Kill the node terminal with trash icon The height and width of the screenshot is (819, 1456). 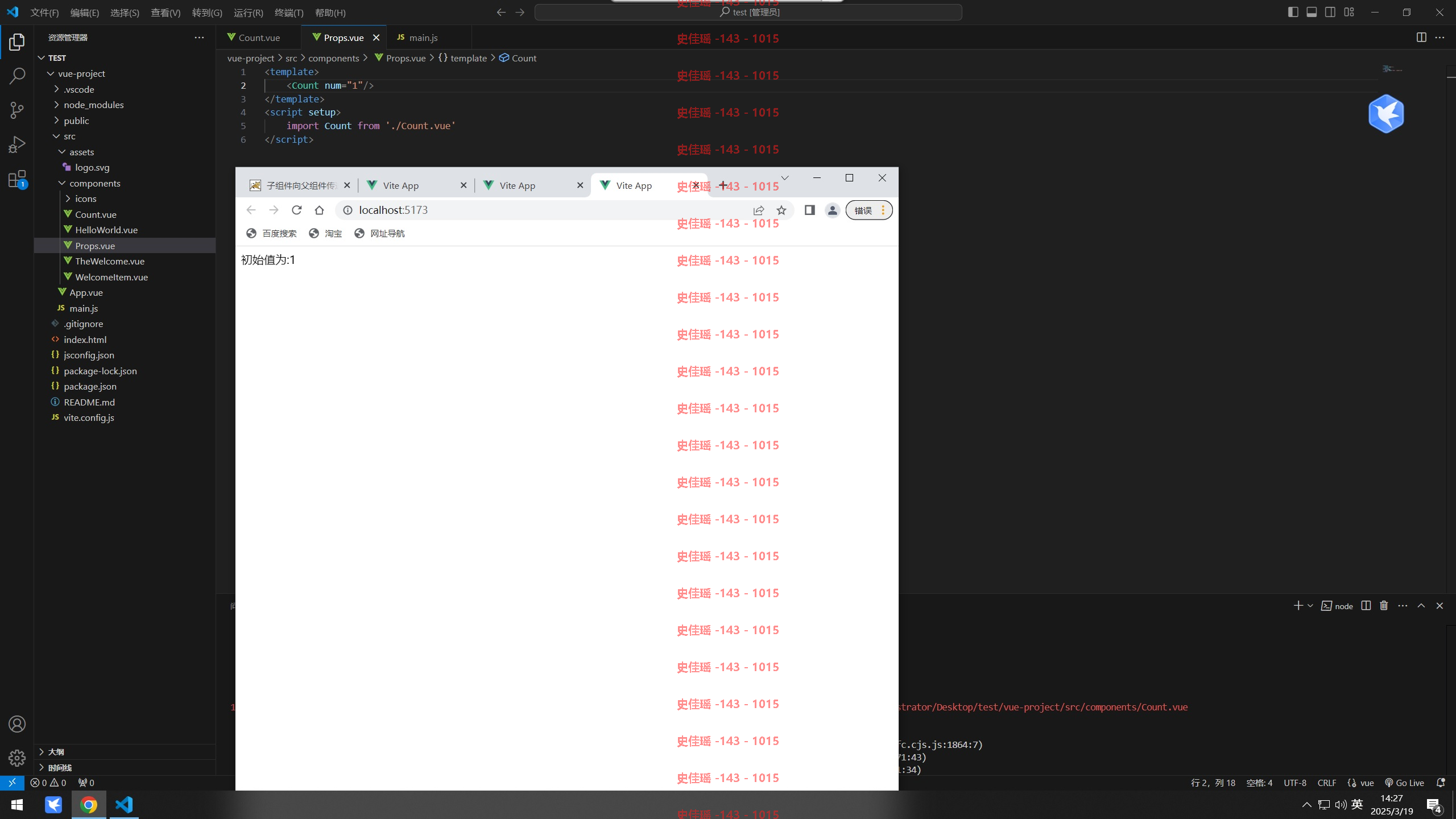1384,606
